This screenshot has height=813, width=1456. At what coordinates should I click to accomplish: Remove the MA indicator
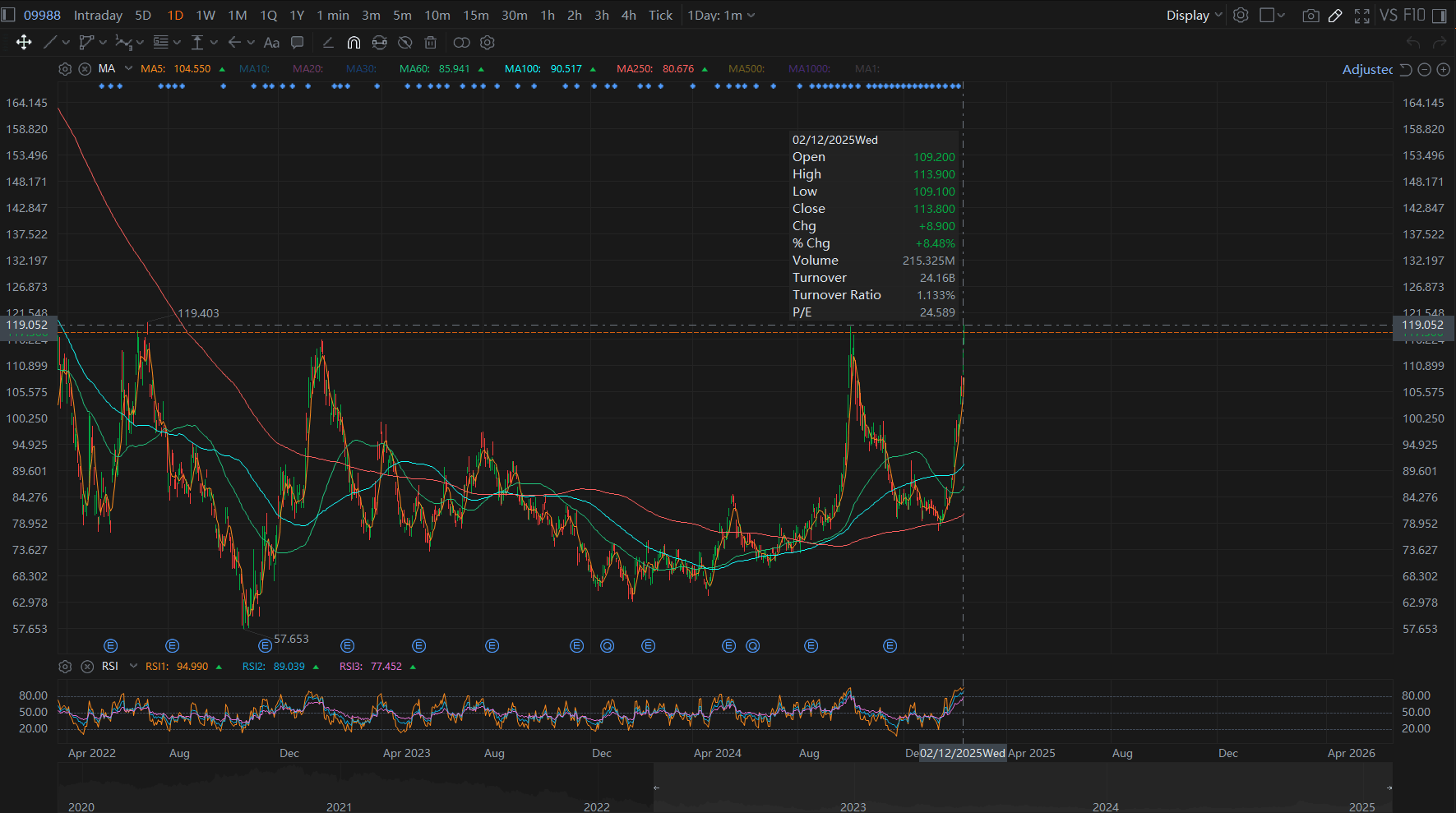coord(85,69)
